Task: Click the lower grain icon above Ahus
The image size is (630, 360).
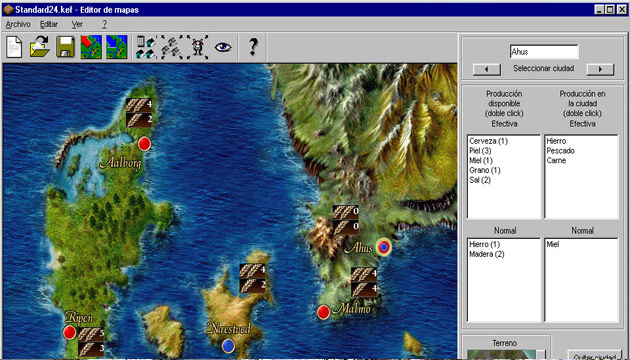Action: (x=346, y=227)
